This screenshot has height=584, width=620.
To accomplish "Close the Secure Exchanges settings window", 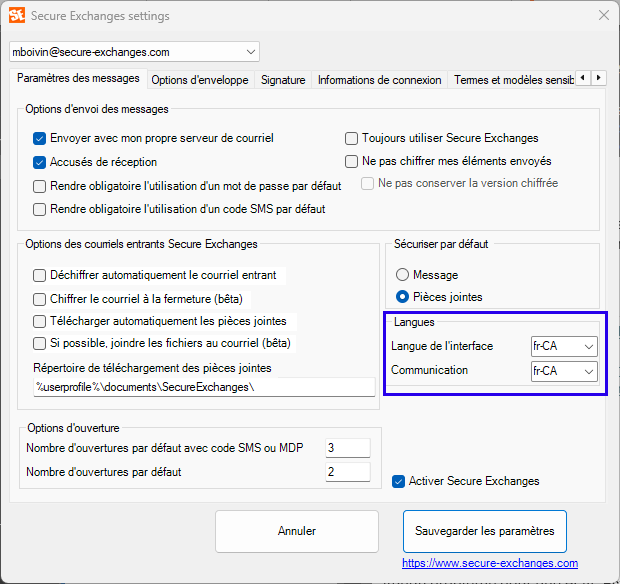I will click(x=603, y=15).
